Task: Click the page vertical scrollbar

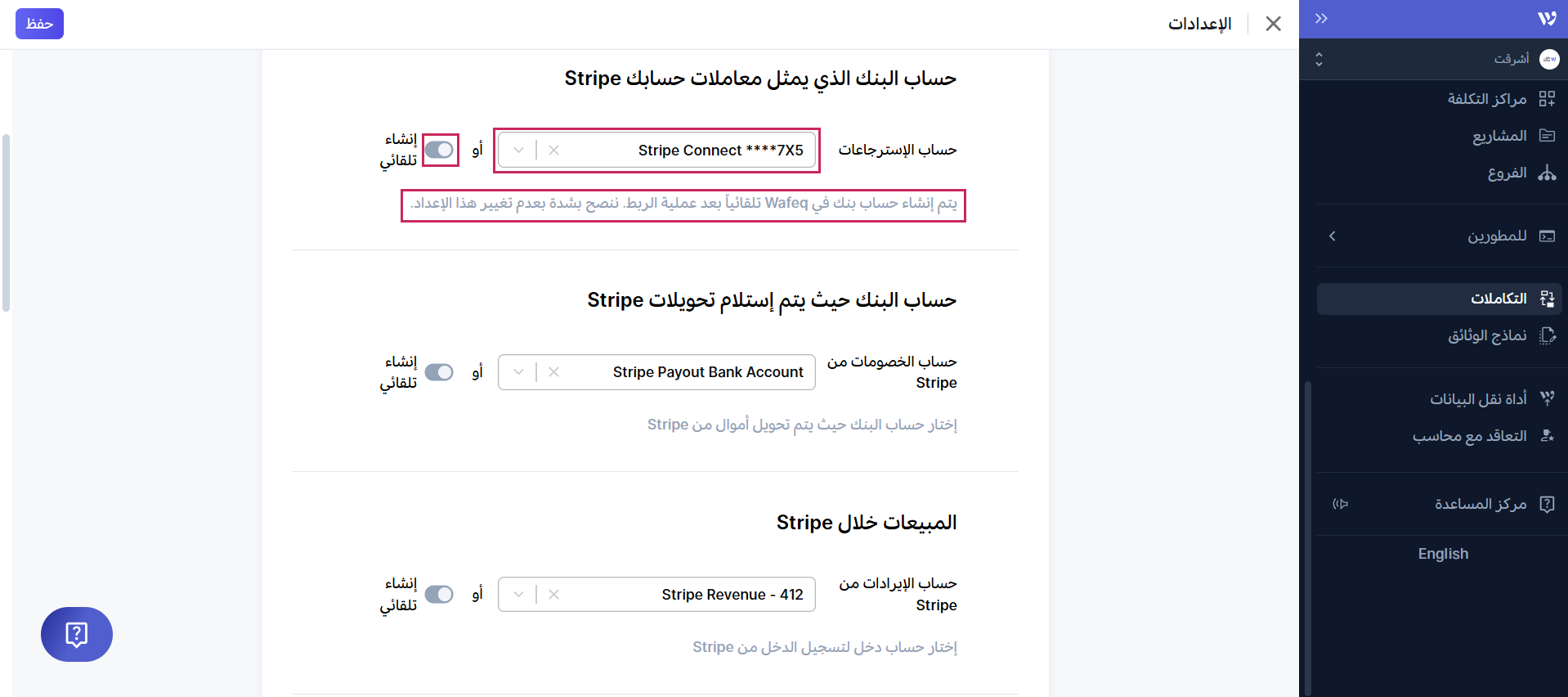Action: tap(7, 223)
